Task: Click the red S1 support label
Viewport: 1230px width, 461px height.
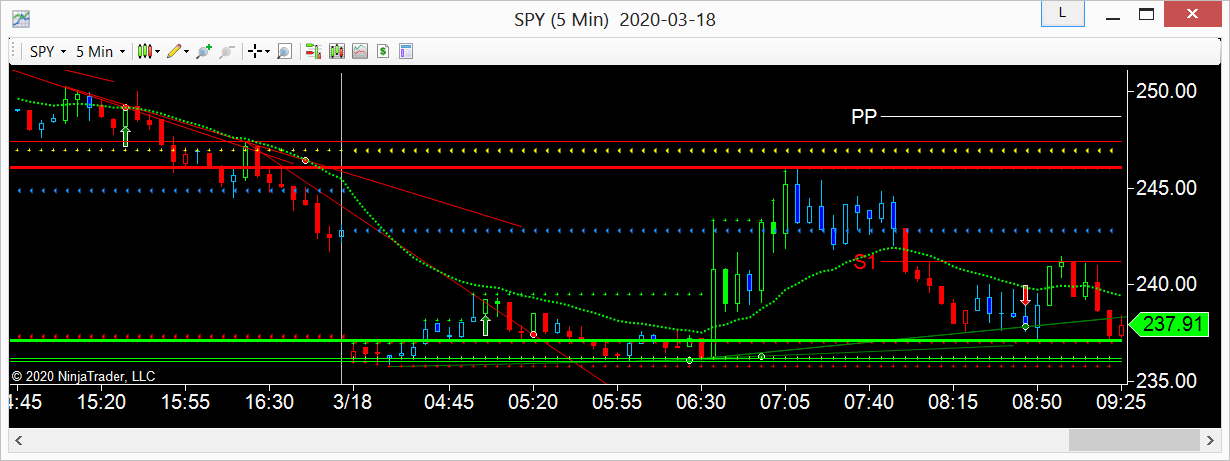Action: [865, 263]
